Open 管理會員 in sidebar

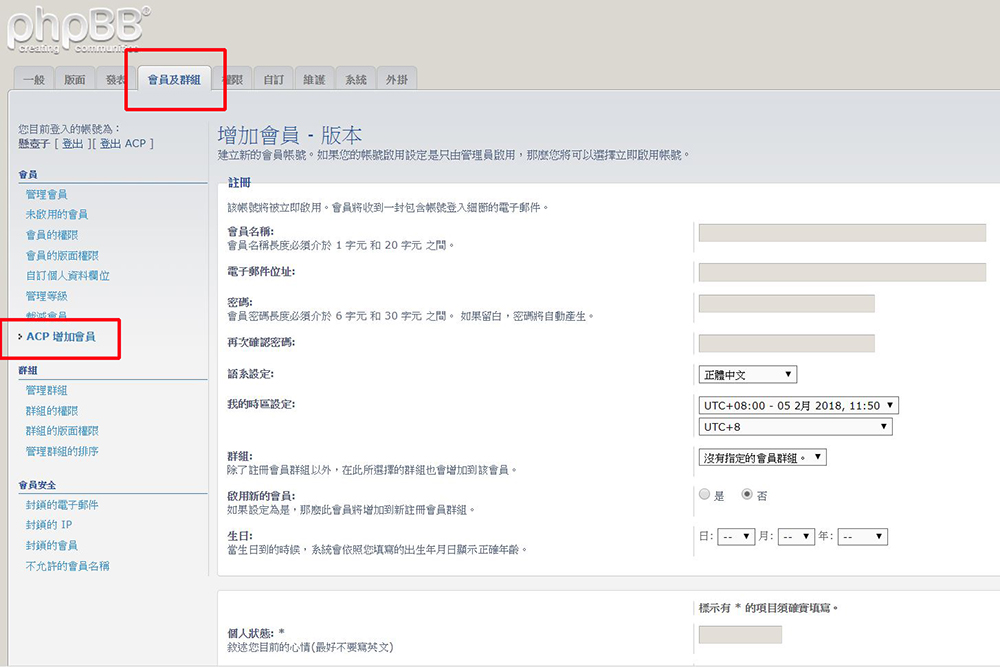pyautogui.click(x=47, y=194)
